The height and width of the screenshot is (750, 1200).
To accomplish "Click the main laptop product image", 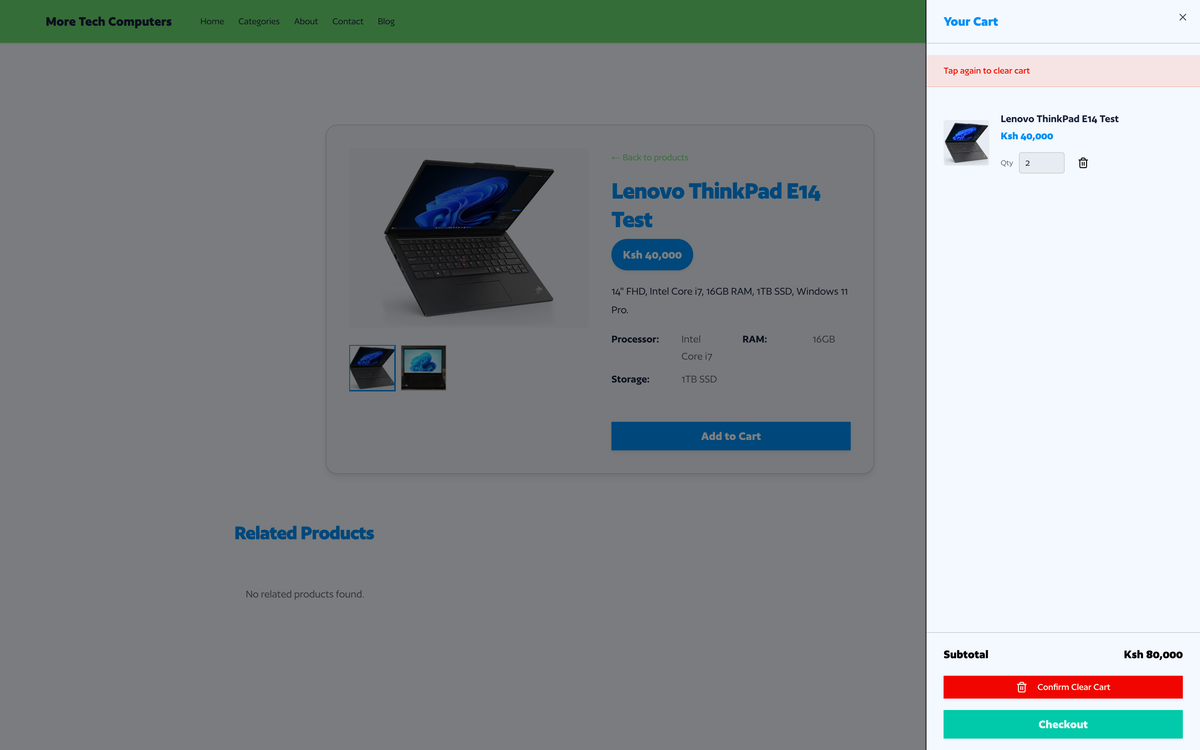I will (469, 238).
